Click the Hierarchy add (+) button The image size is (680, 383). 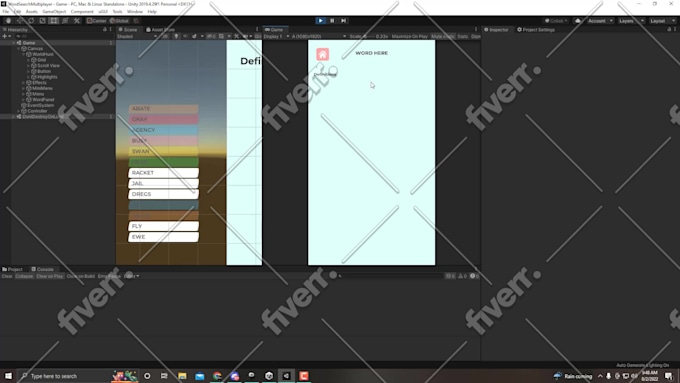5,36
